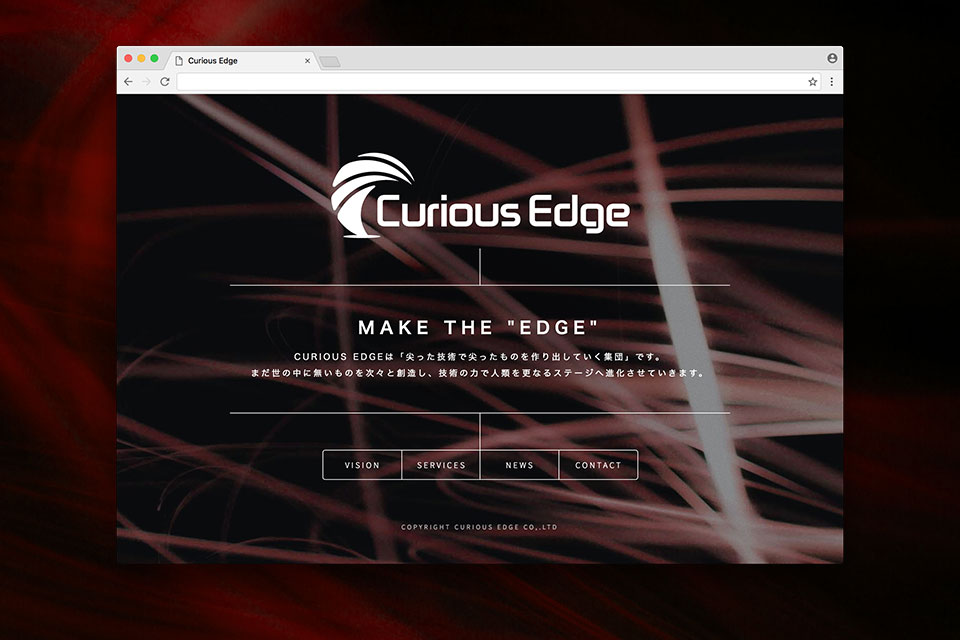Click the Curious Edge logo
This screenshot has height=640, width=960.
[x=480, y=195]
